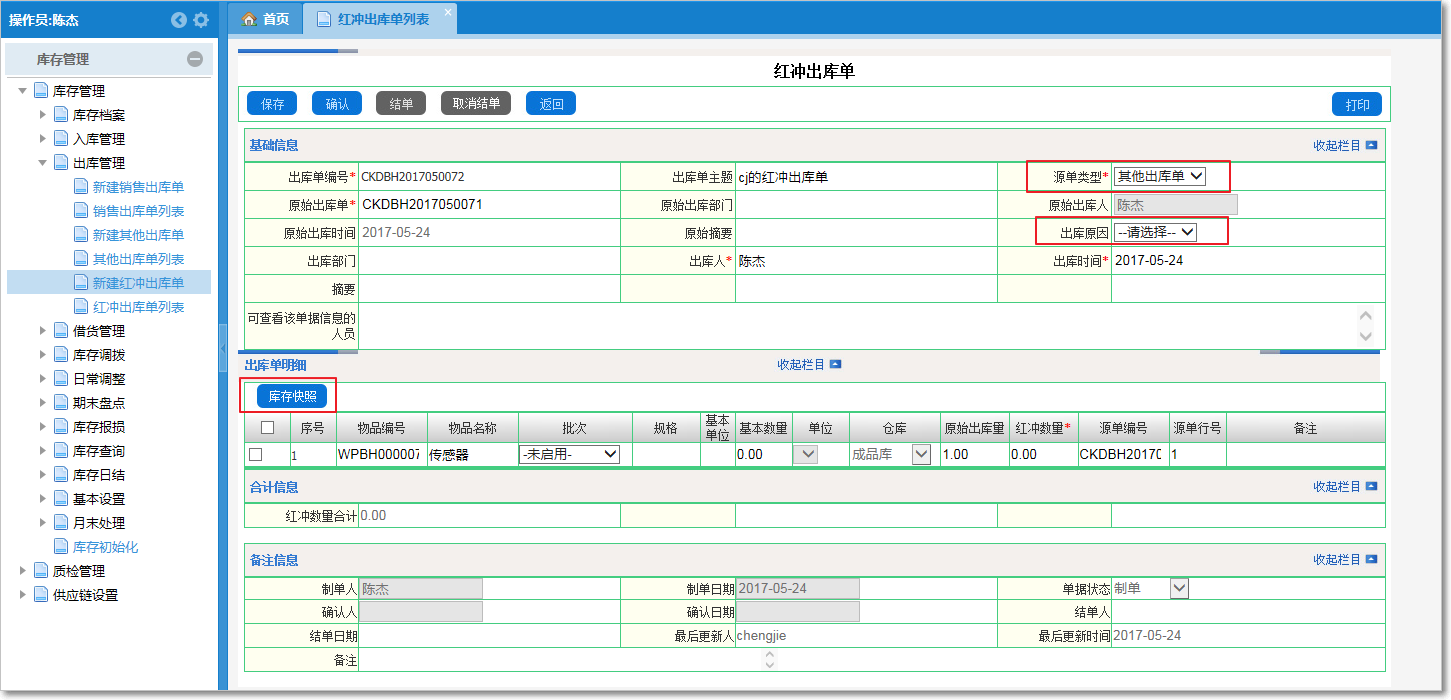Click the settings gear icon in sidebar header
1451x700 pixels.
coord(201,20)
